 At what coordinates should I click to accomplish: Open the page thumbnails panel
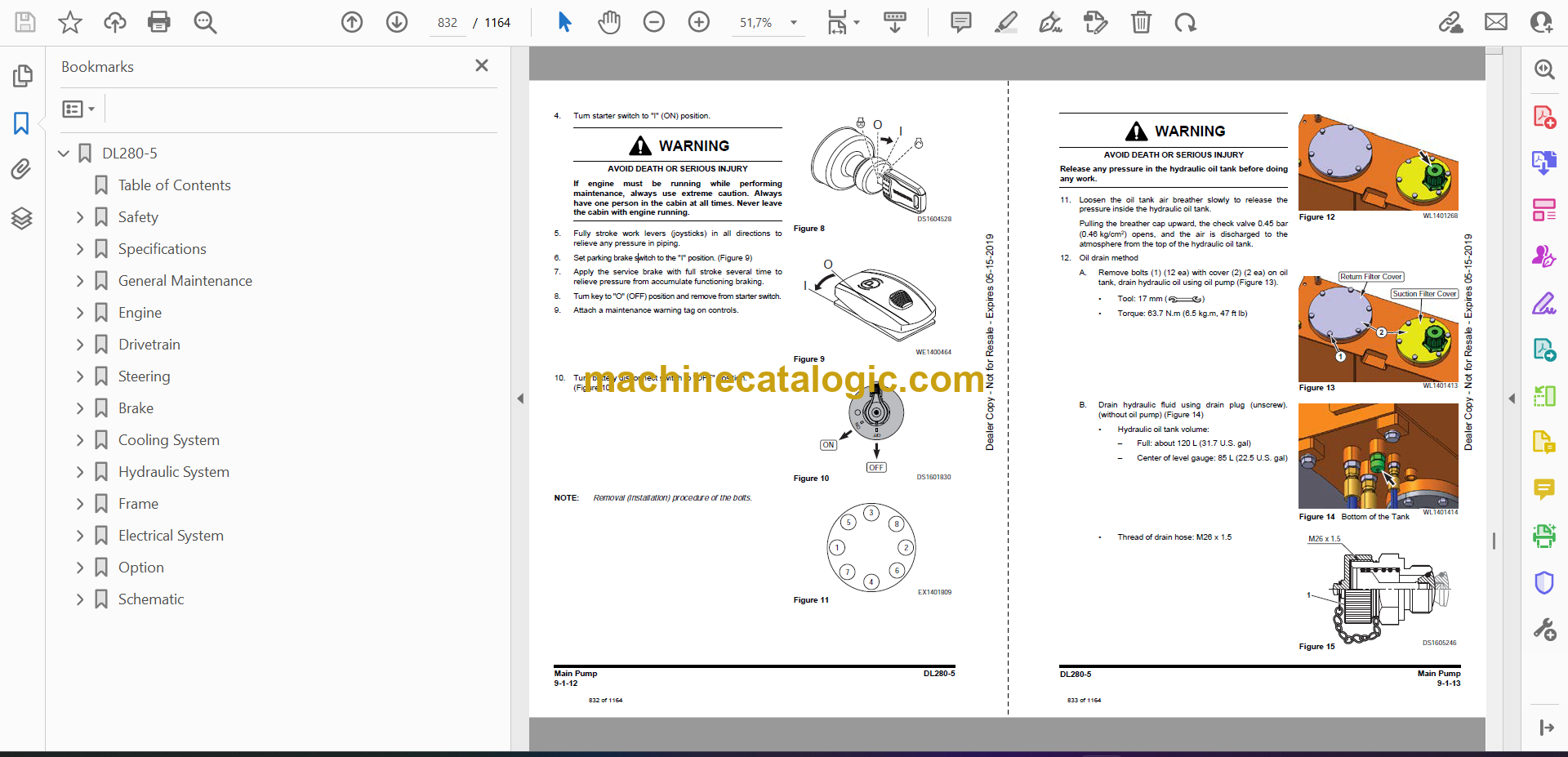(x=22, y=76)
